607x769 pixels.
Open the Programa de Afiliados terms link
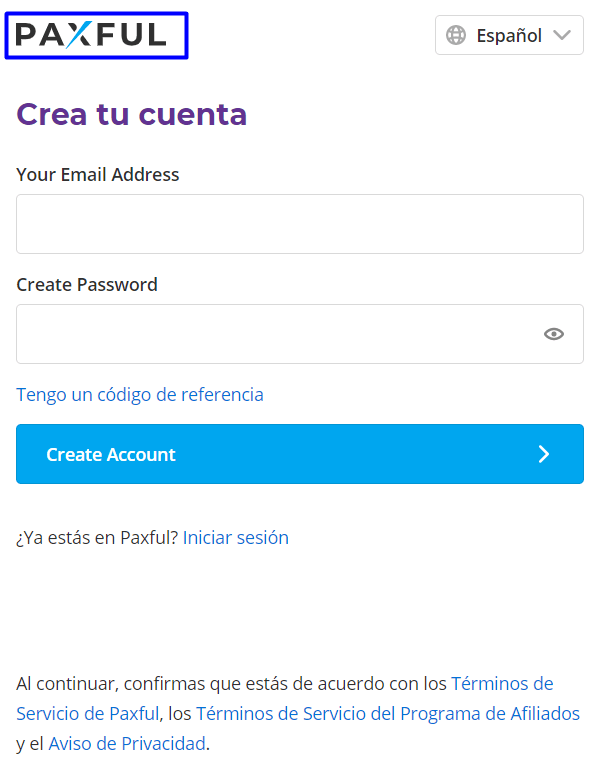(388, 714)
